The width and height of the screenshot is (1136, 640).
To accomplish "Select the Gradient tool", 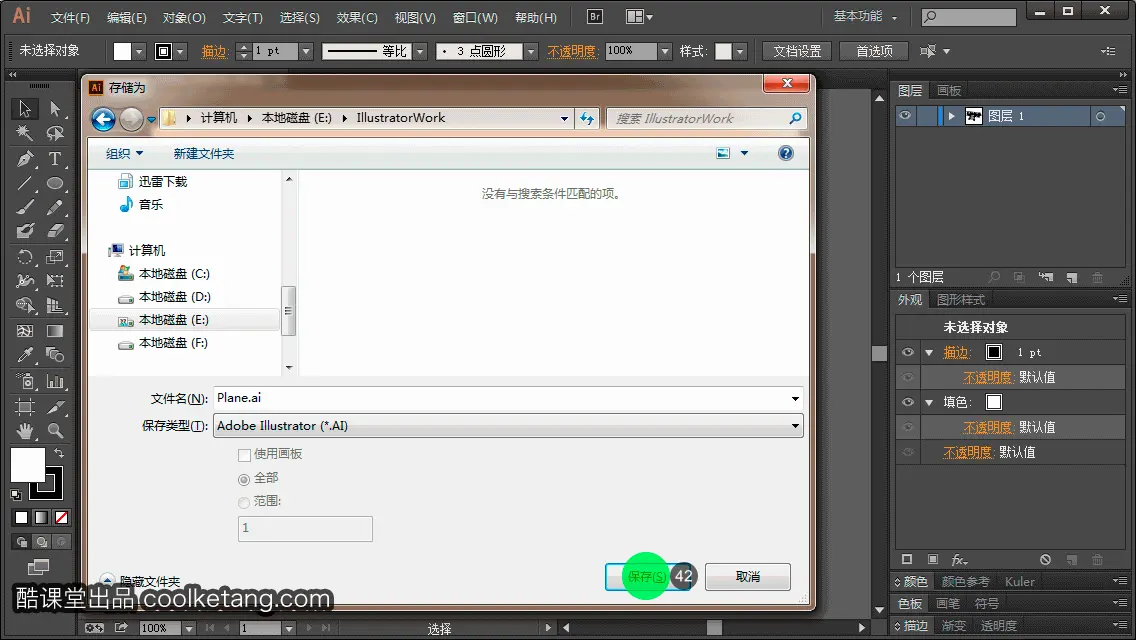I will [55, 331].
